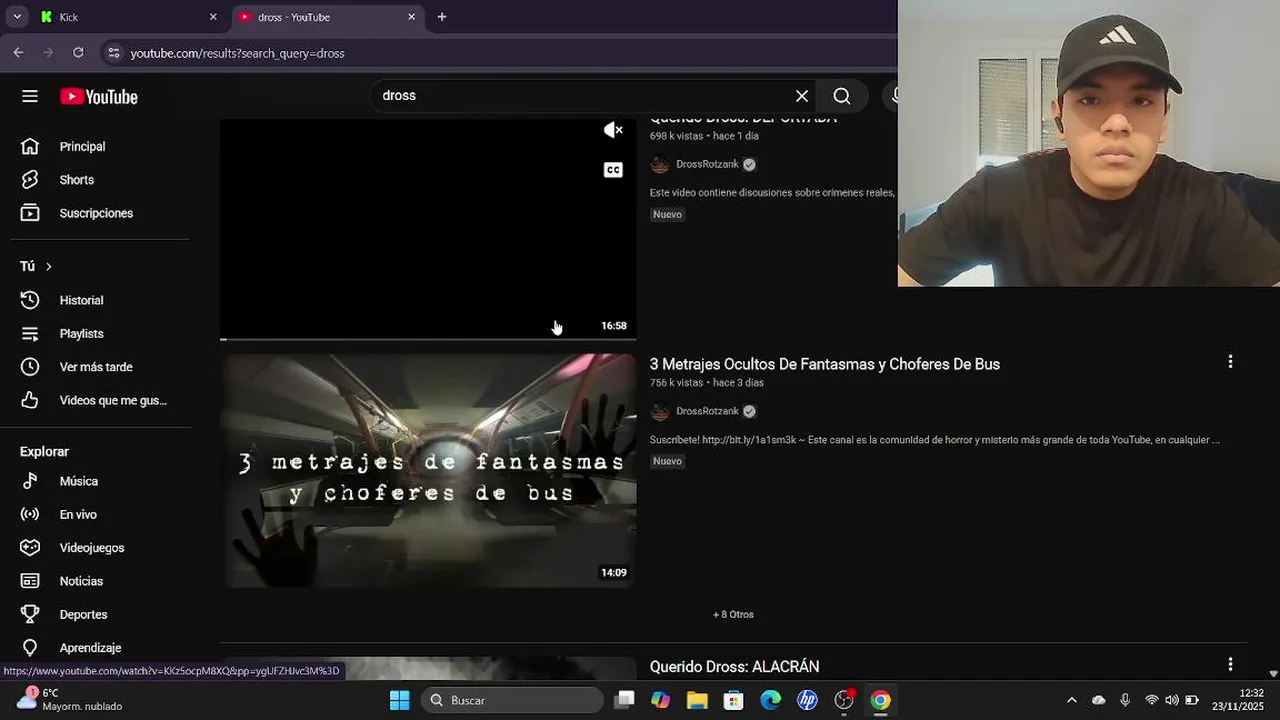This screenshot has height=720, width=1280.
Task: Click the 'Explorar' sidebar heading
Action: coord(44,452)
